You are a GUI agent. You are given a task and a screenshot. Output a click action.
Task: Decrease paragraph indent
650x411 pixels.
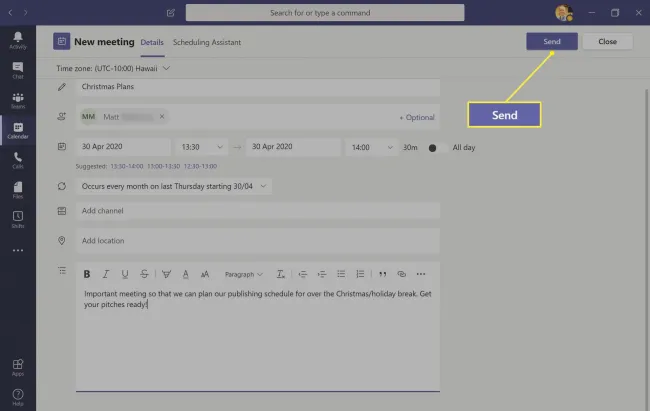[x=303, y=274]
